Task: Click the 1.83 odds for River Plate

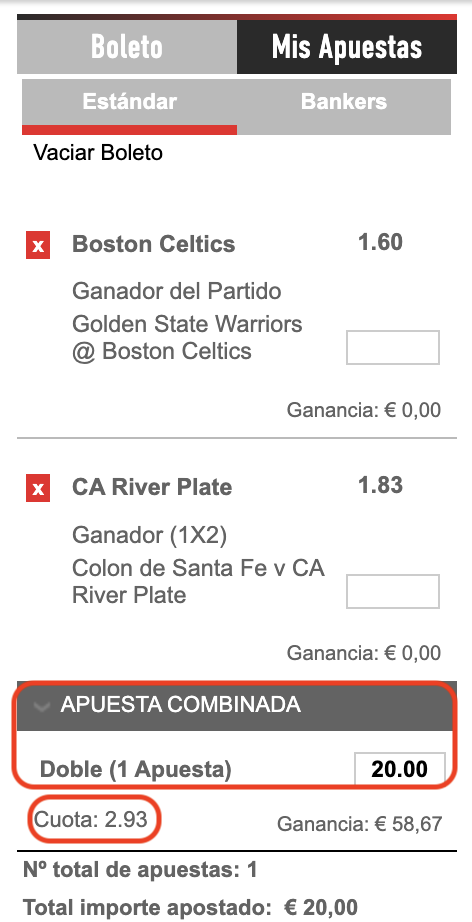Action: 380,486
